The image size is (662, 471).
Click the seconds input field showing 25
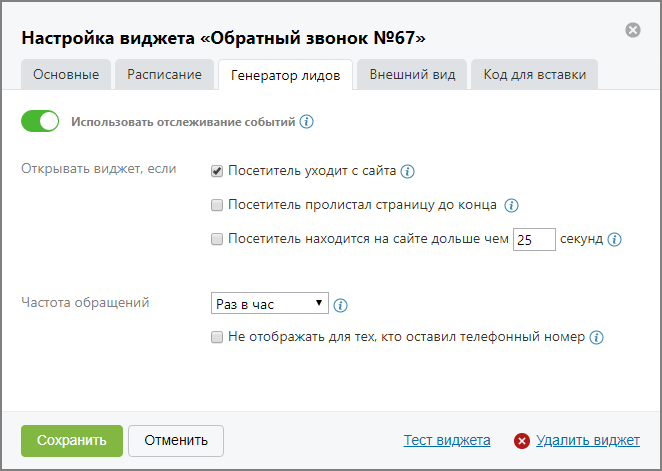tap(534, 239)
